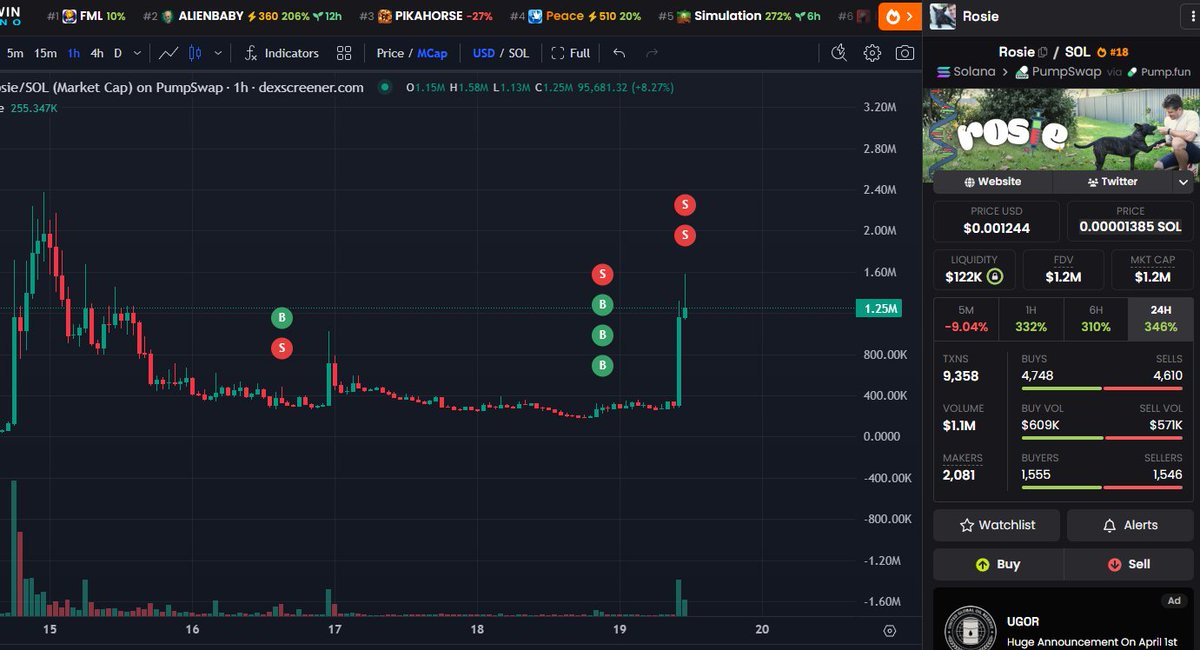Open Alerts for Rosie

pyautogui.click(x=1130, y=525)
